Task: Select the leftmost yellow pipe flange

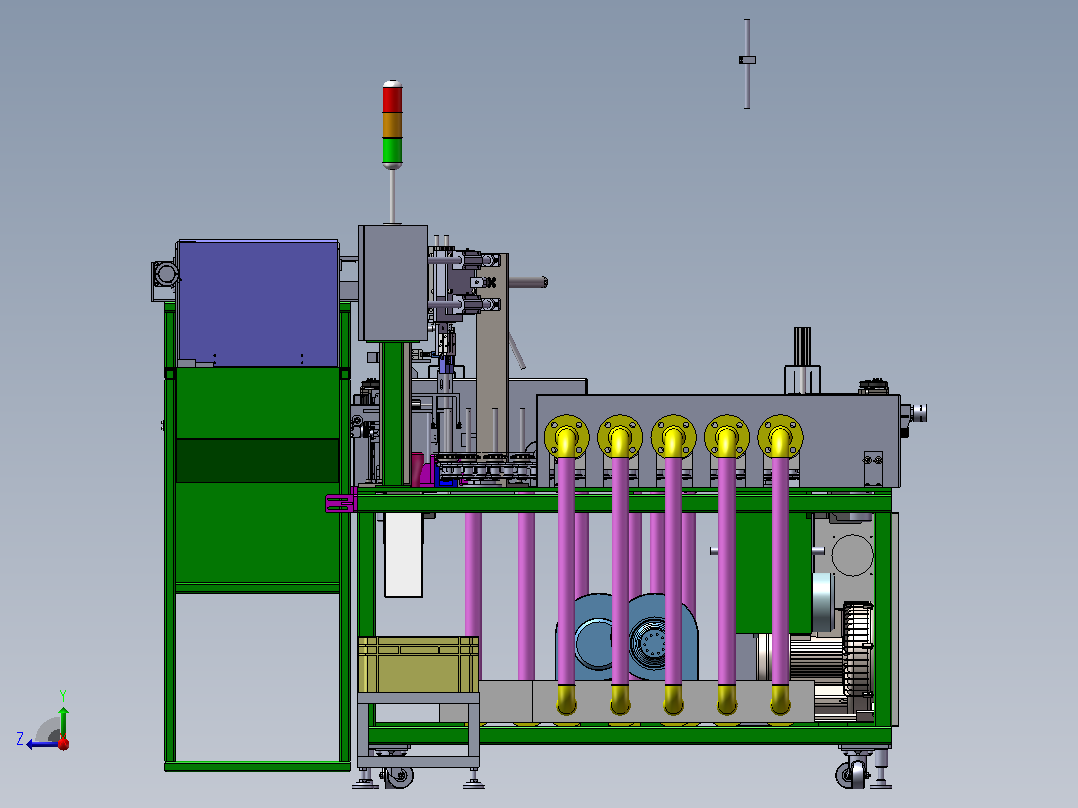Action: pyautogui.click(x=566, y=436)
